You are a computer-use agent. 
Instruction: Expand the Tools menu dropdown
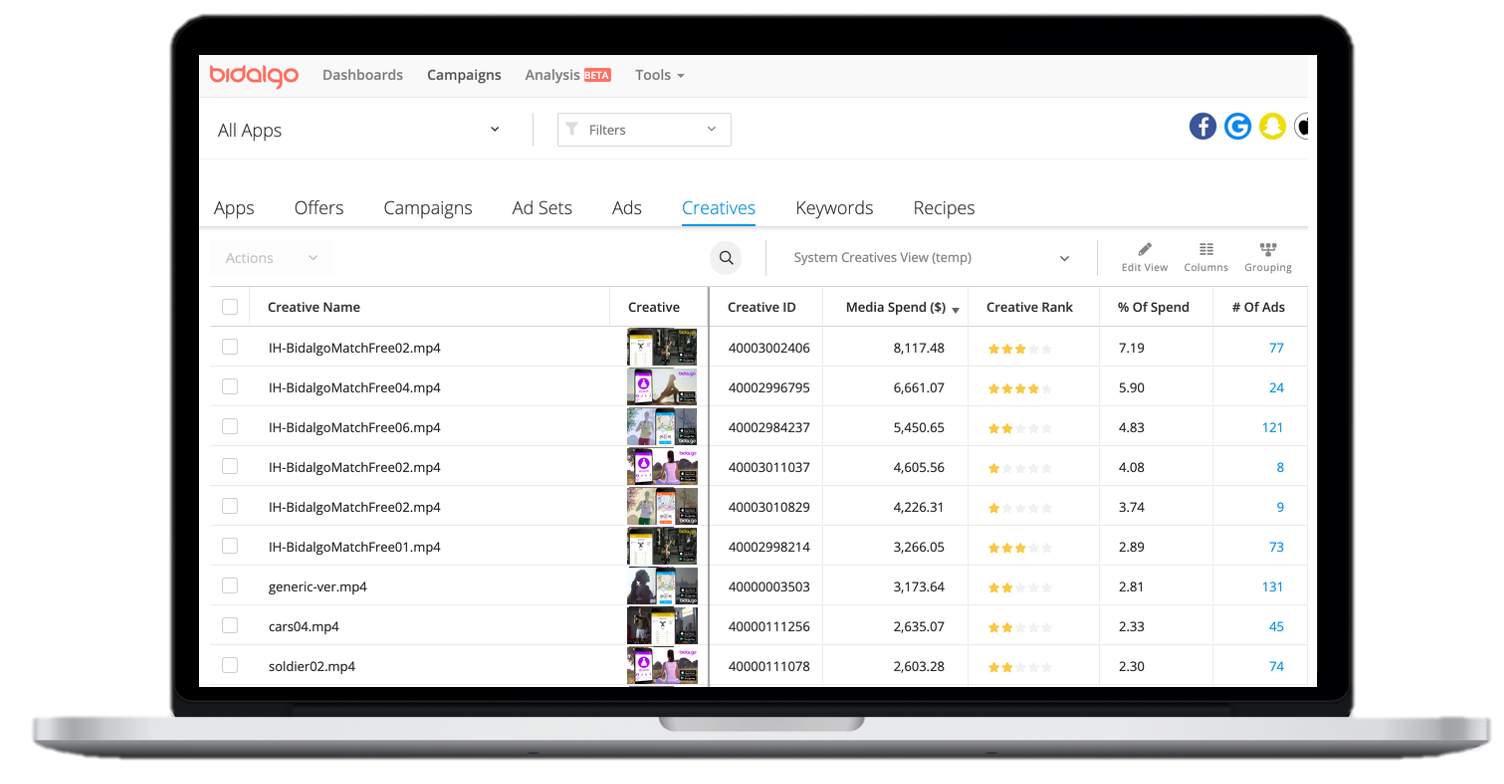point(660,75)
